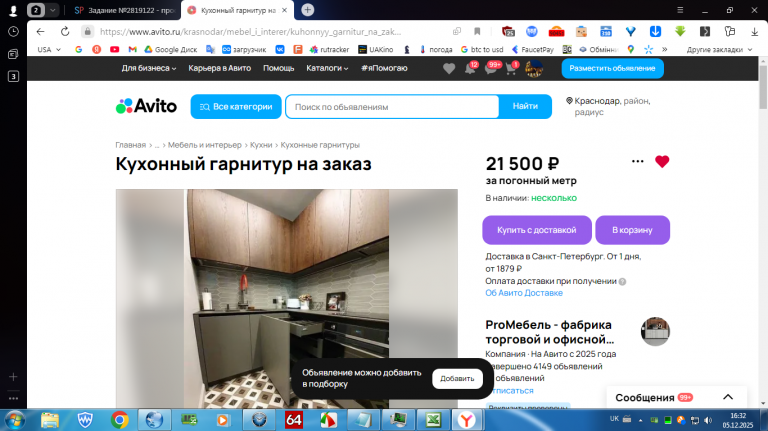Screen dimensions: 768x431
Task: Go to the Главная breadcrumb link
Action: tap(130, 145)
